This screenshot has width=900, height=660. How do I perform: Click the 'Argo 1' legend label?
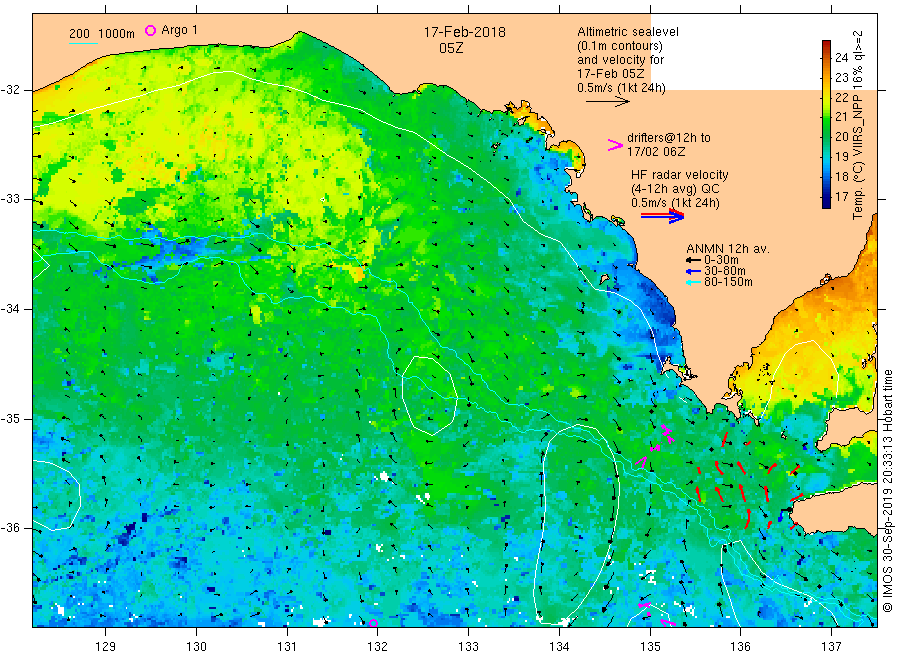click(179, 30)
